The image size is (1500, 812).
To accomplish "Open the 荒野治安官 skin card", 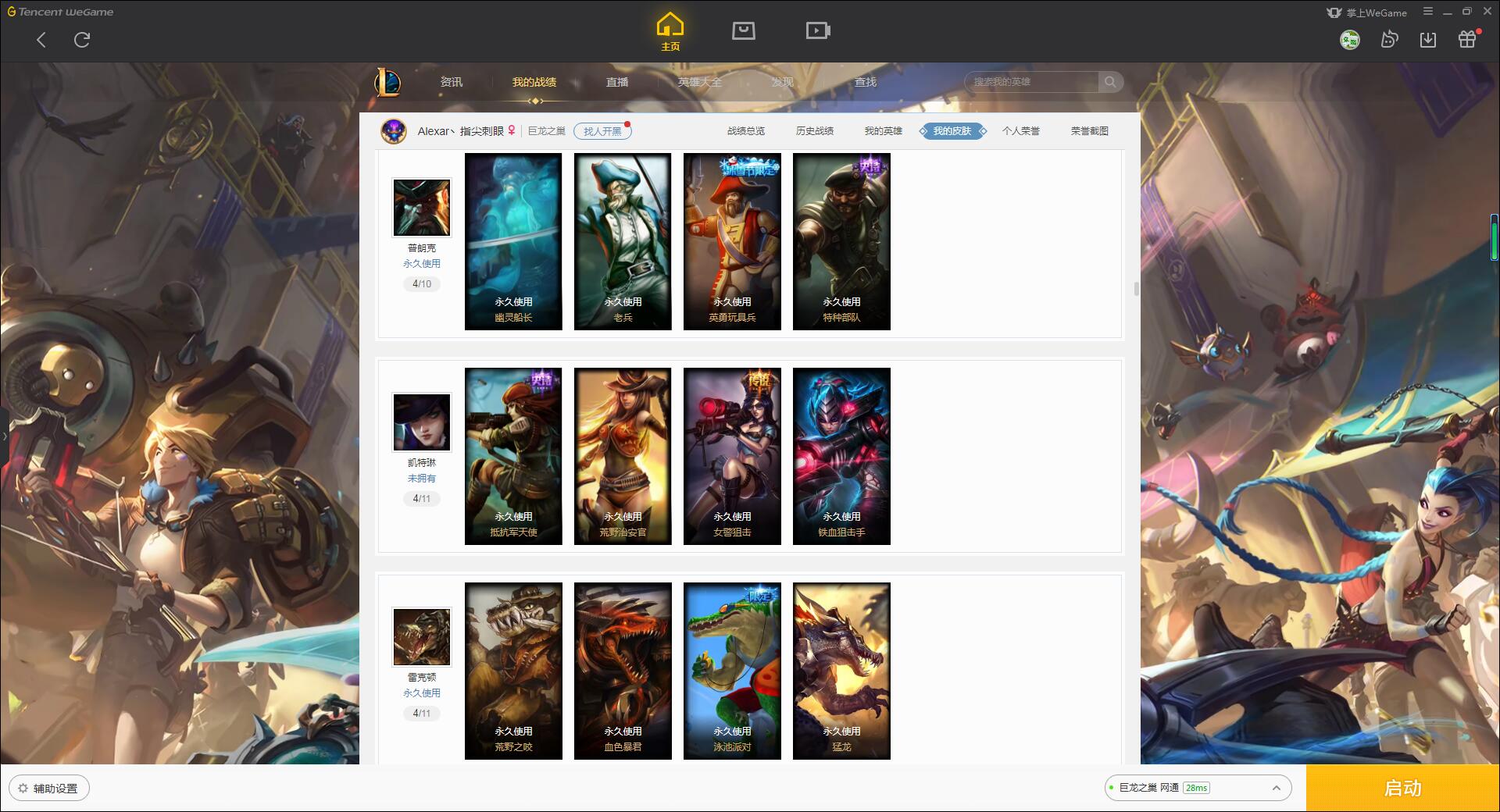I will click(623, 456).
